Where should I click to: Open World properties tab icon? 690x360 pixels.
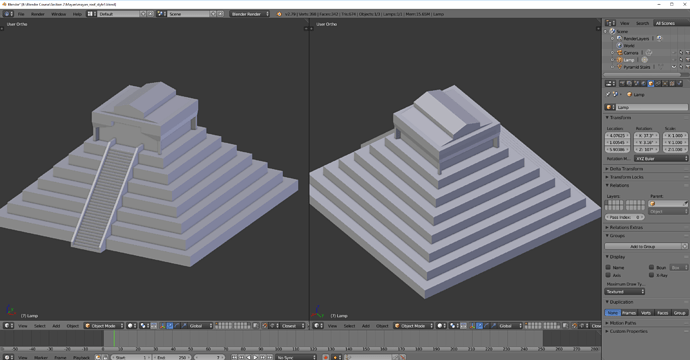(643, 83)
